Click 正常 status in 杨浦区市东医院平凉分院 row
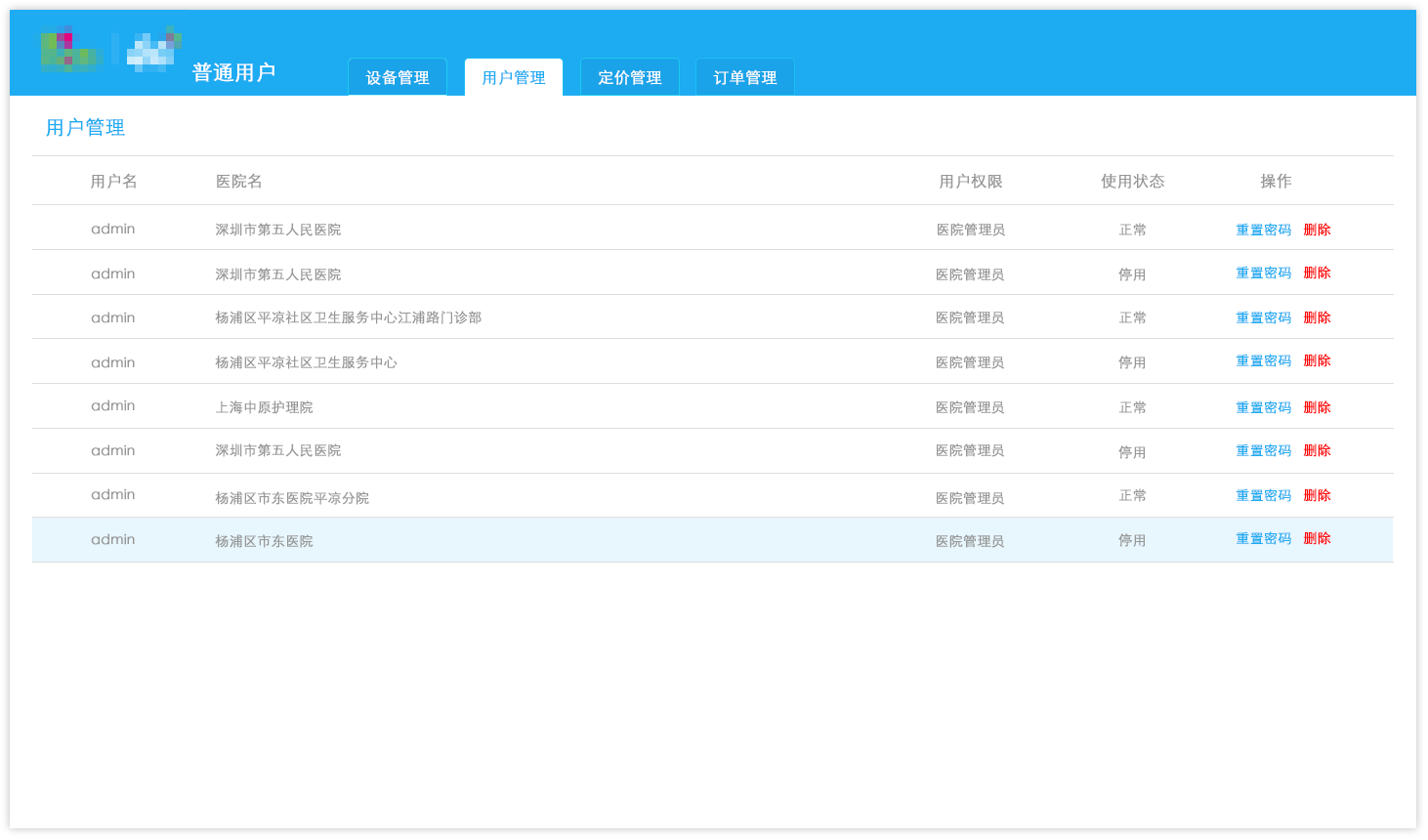 1133,495
